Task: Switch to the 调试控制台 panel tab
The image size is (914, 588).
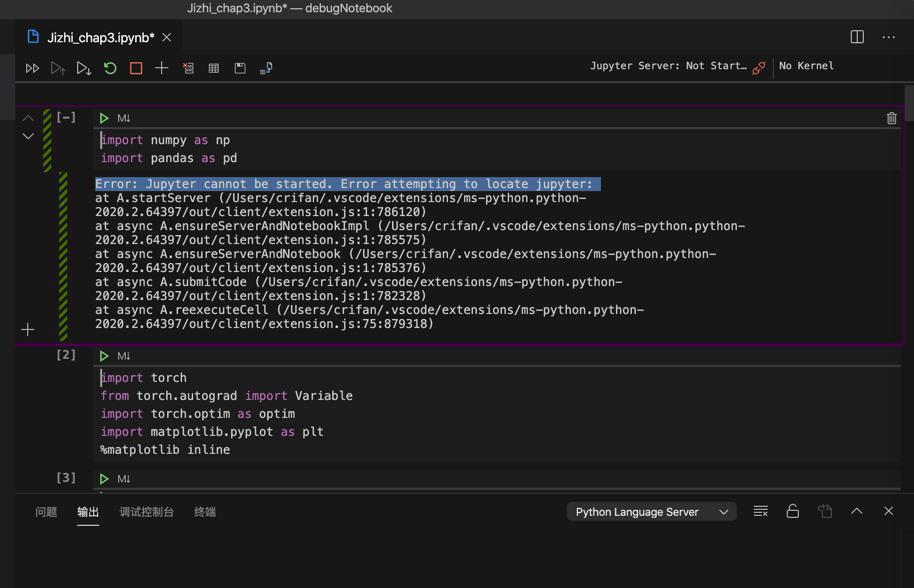Action: [146, 512]
